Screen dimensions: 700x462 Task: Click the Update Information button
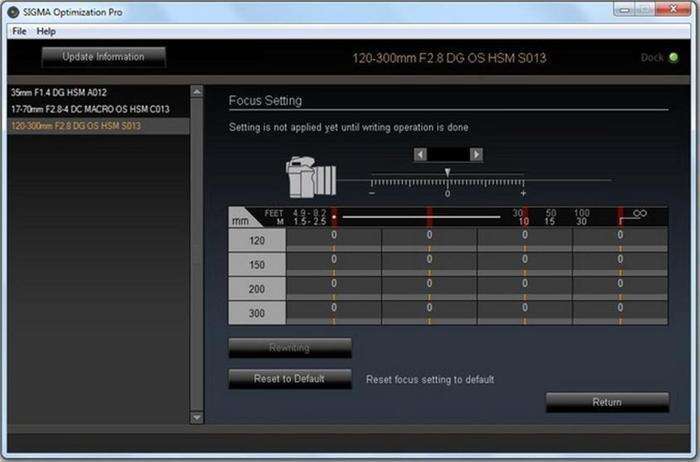103,57
